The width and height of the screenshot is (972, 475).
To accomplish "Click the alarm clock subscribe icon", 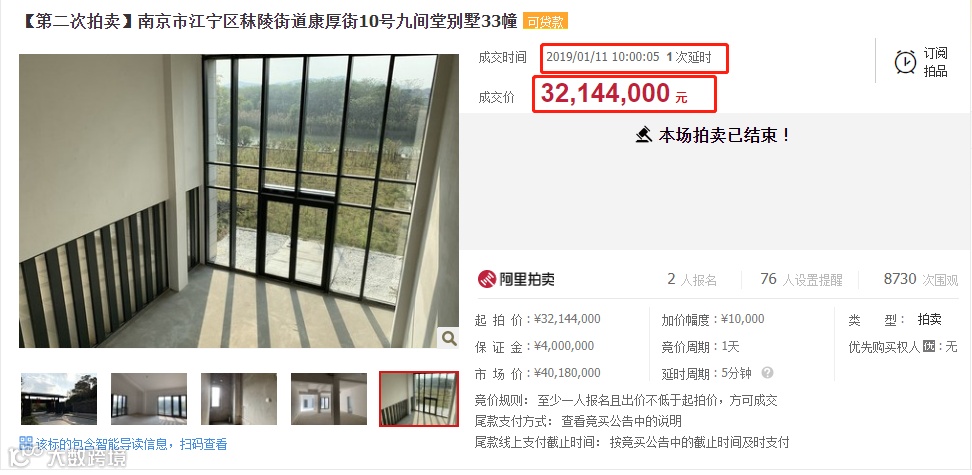I will (x=906, y=62).
